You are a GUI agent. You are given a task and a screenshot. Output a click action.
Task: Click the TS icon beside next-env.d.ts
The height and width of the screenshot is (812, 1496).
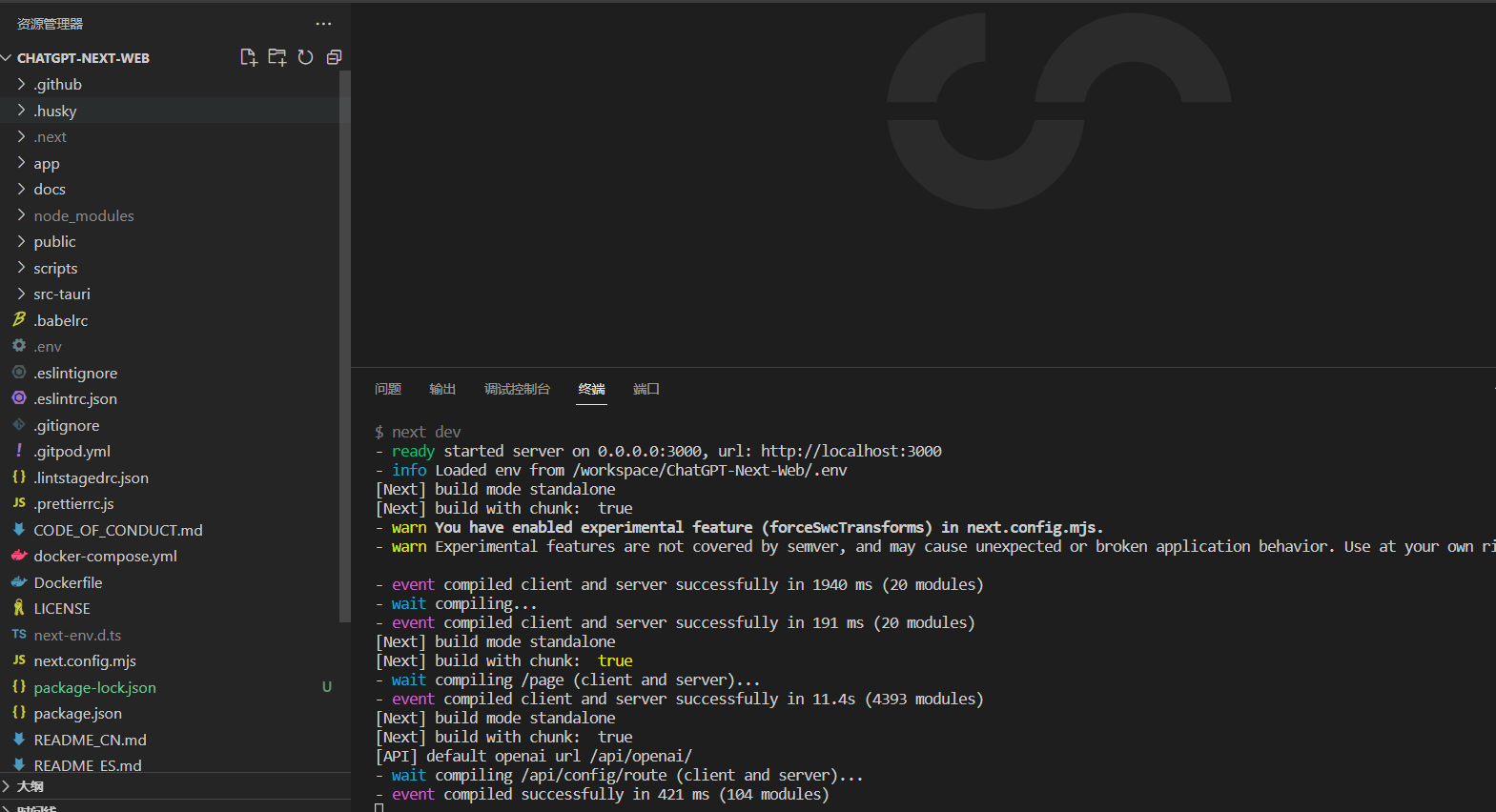pos(19,635)
